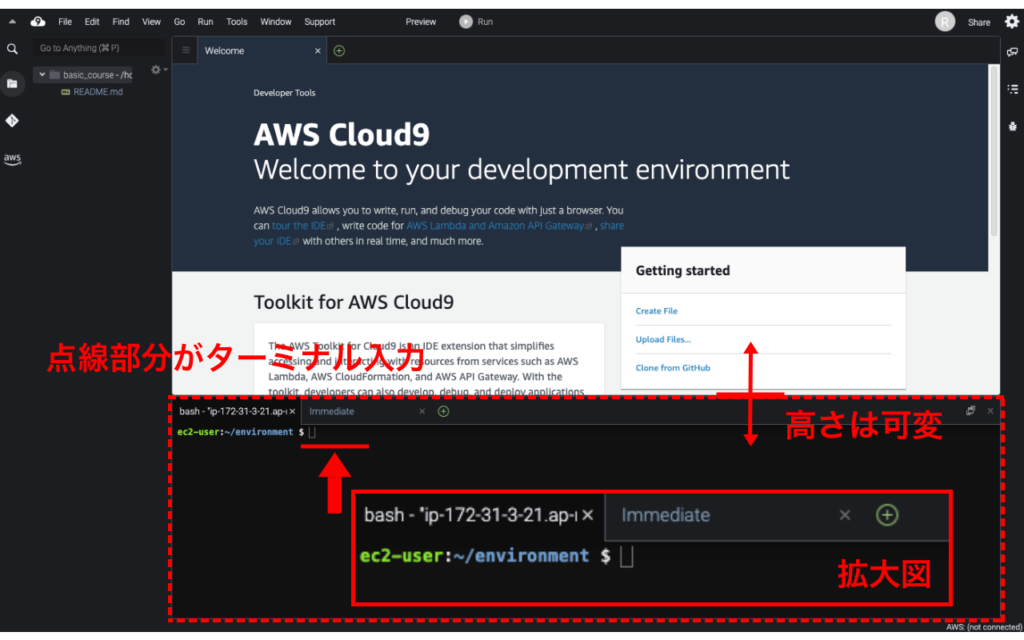Image resolution: width=1024 pixels, height=640 pixels.
Task: Open the File menu
Action: (65, 22)
